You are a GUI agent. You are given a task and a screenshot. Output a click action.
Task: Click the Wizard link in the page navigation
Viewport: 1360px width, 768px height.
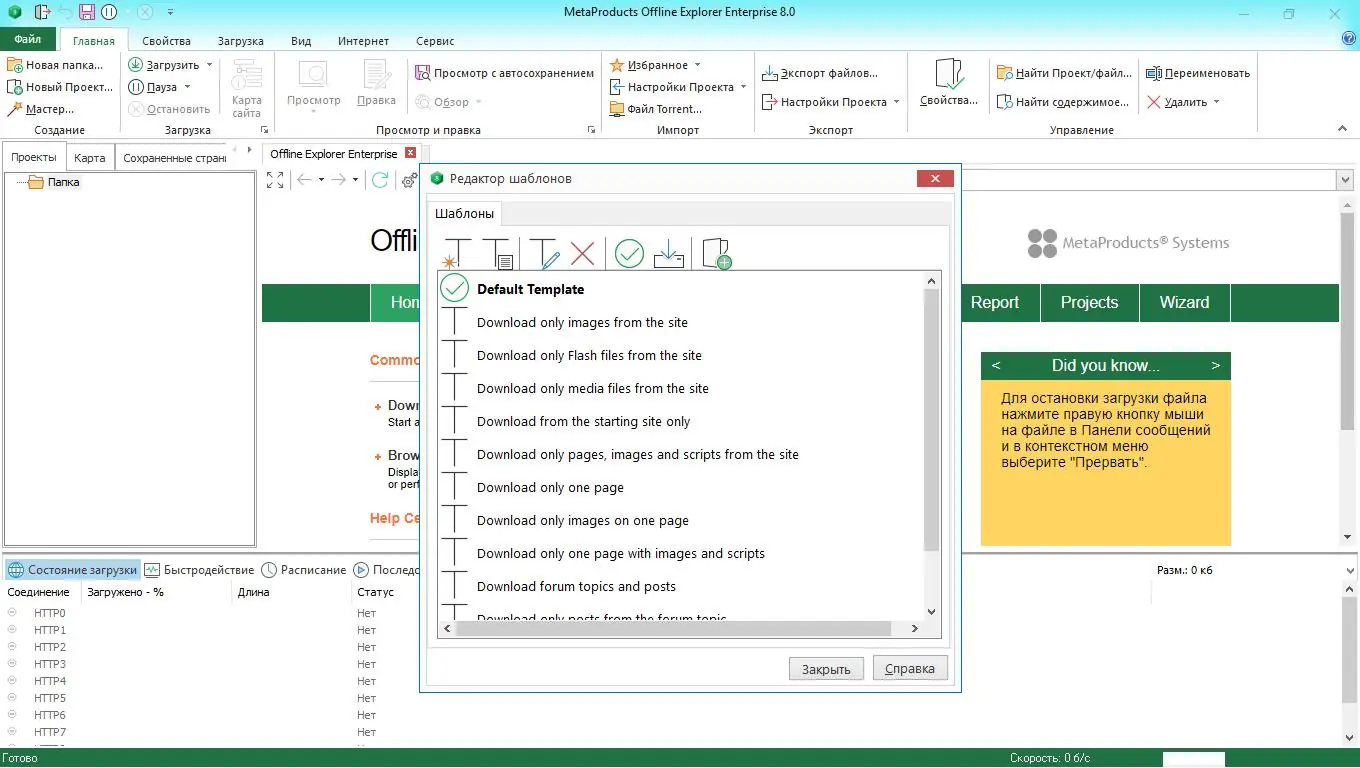(1184, 303)
